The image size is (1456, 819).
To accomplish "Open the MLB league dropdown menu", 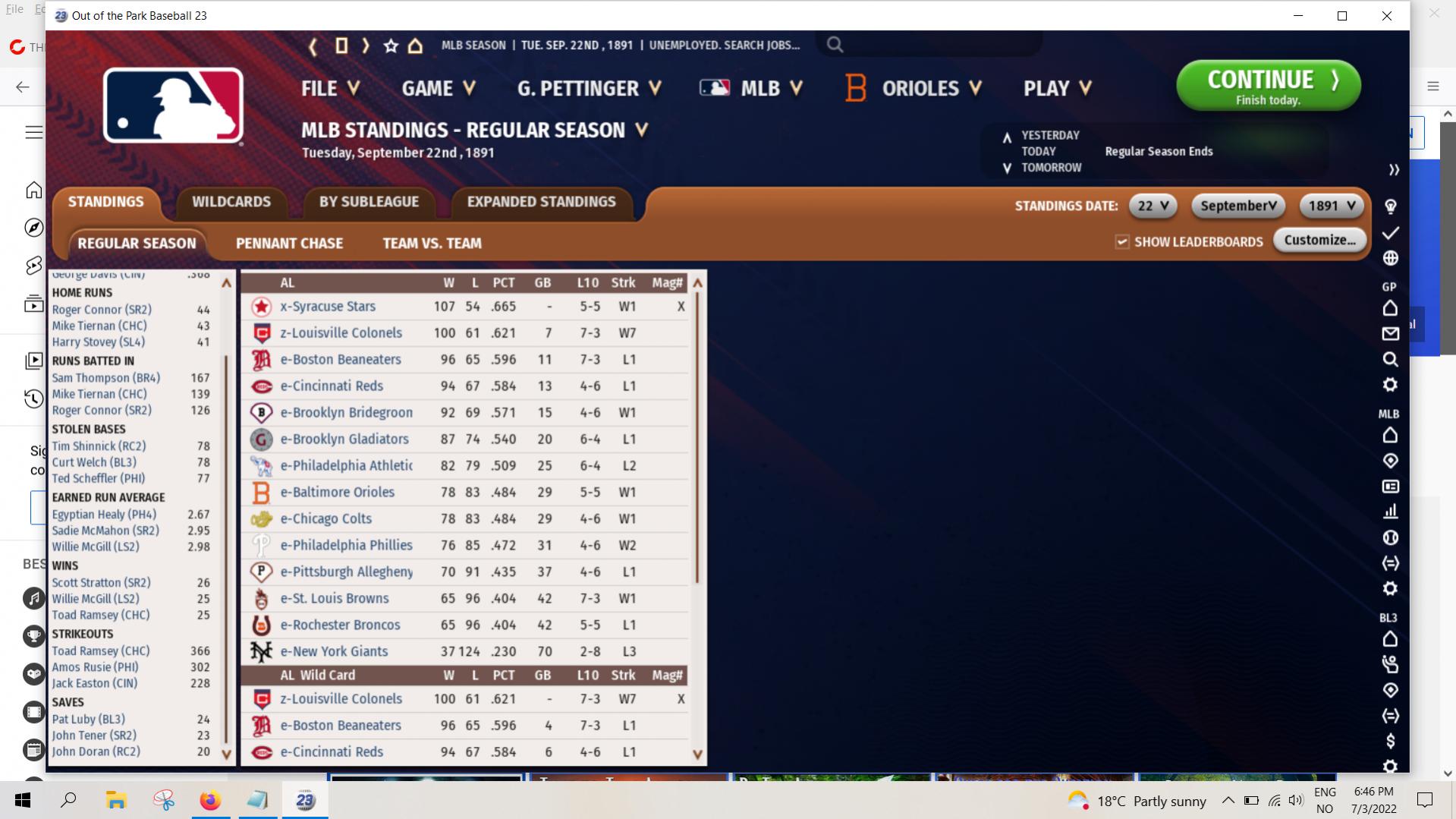I will tap(751, 89).
